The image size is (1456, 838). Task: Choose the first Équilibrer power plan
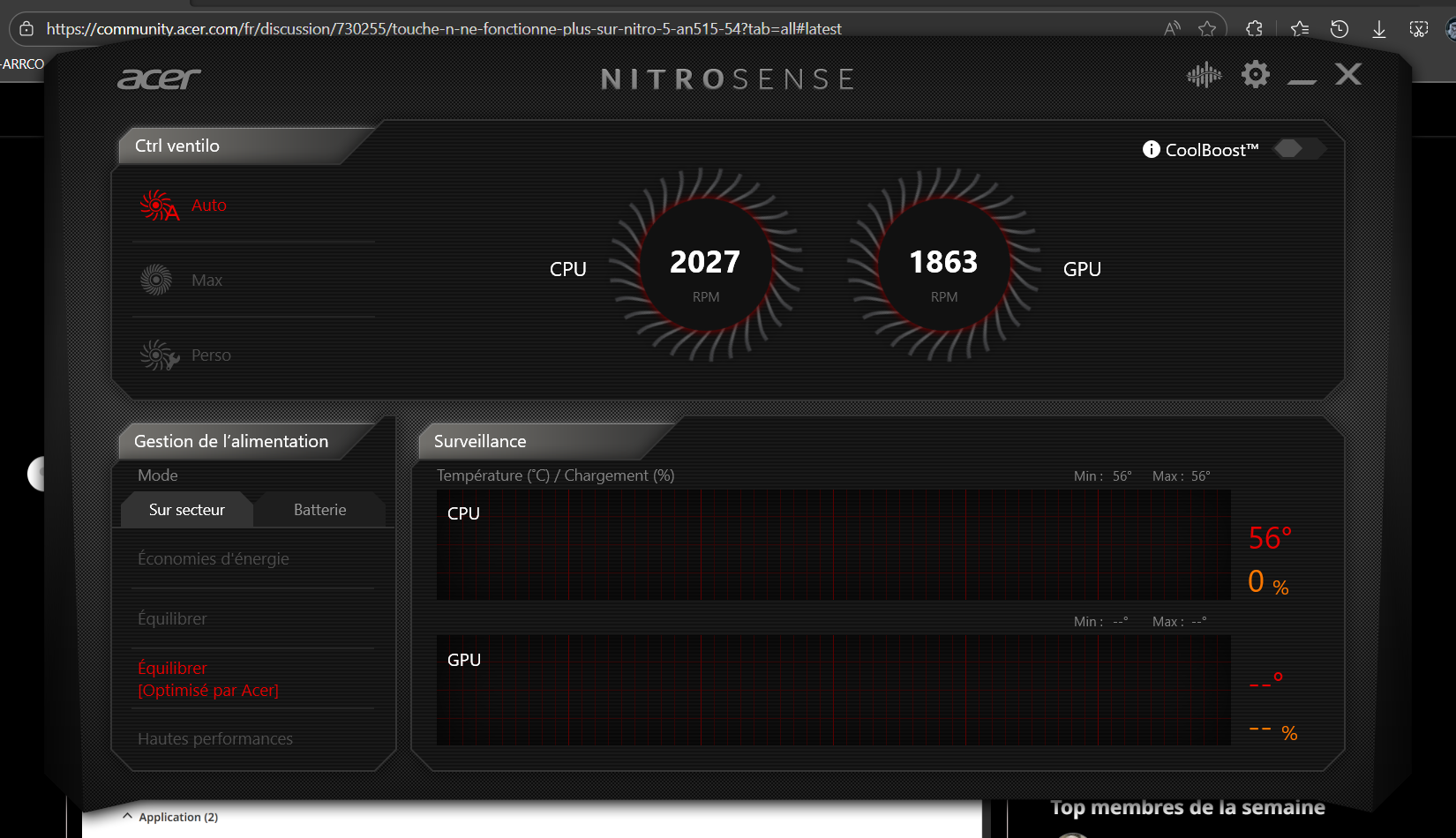pyautogui.click(x=173, y=619)
